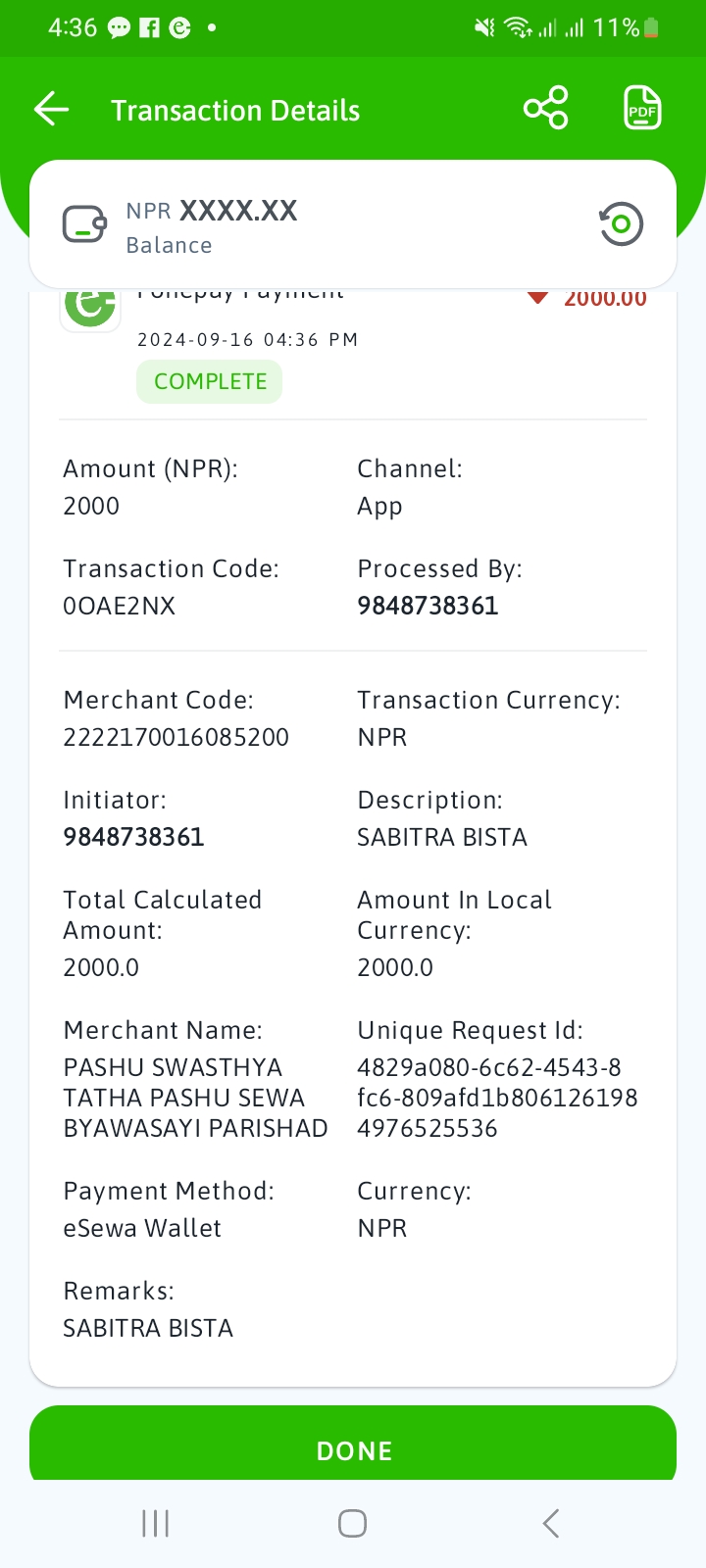The height and width of the screenshot is (1568, 706).
Task: Go back using the header arrow
Action: pyautogui.click(x=52, y=109)
